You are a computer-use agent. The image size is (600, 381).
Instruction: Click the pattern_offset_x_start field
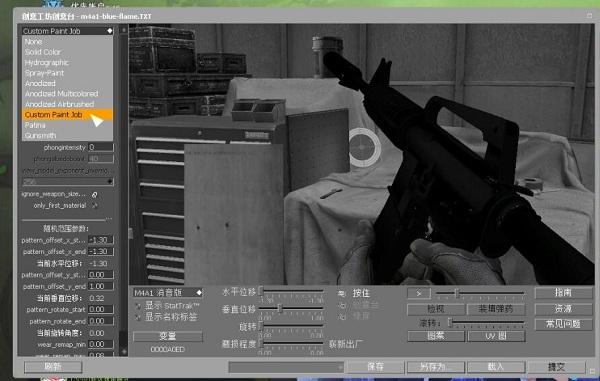pyautogui.click(x=101, y=240)
